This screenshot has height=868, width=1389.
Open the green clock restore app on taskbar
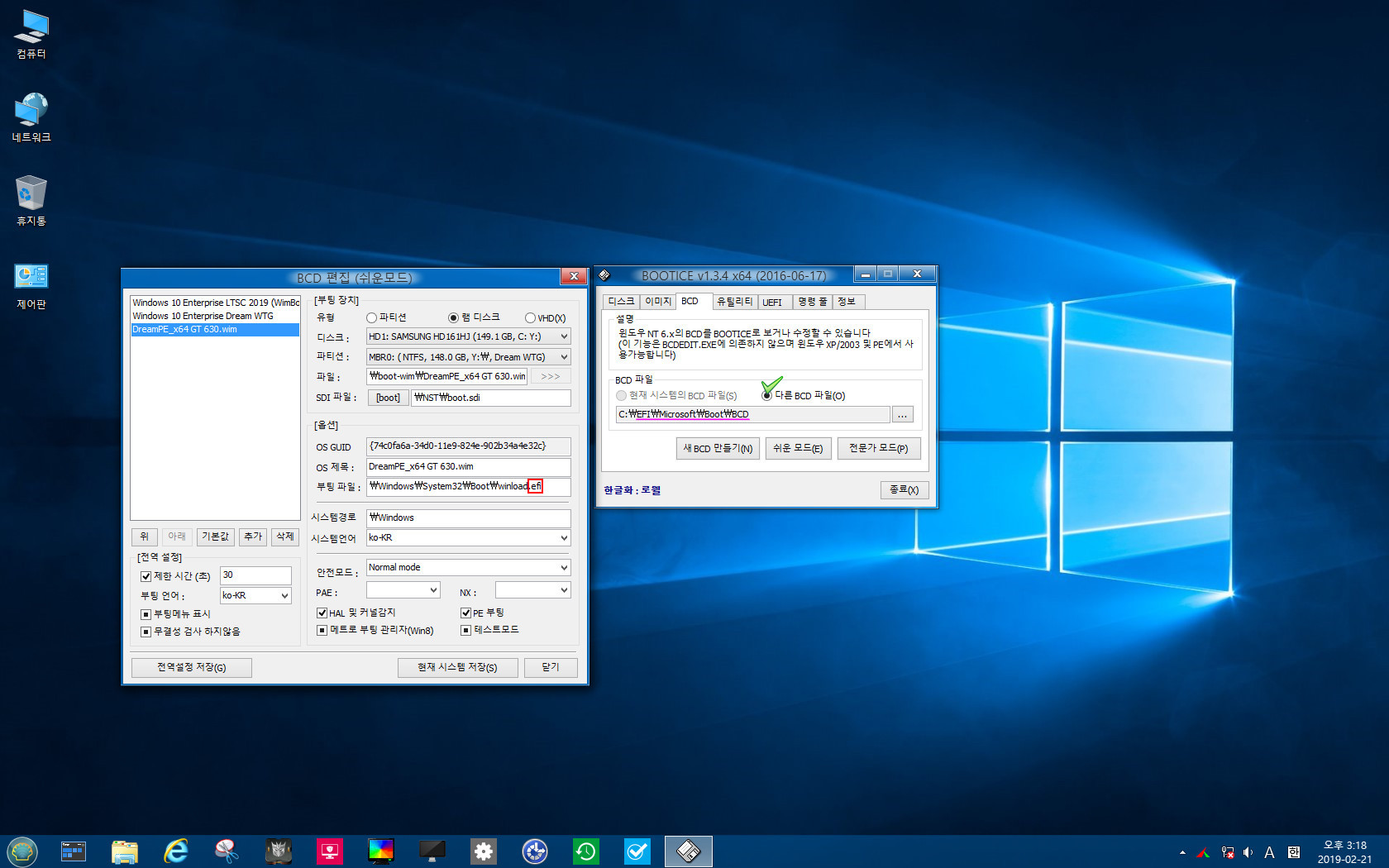pos(586,851)
